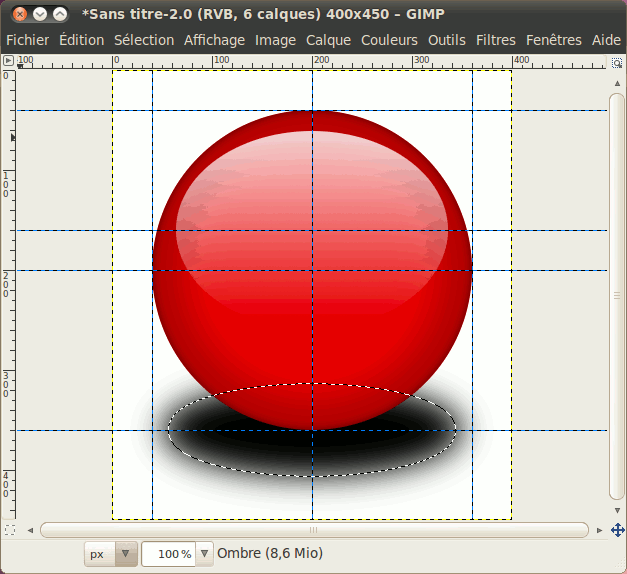627x574 pixels.
Task: Expand the zoom percentage dropdown arrow
Action: [204, 553]
